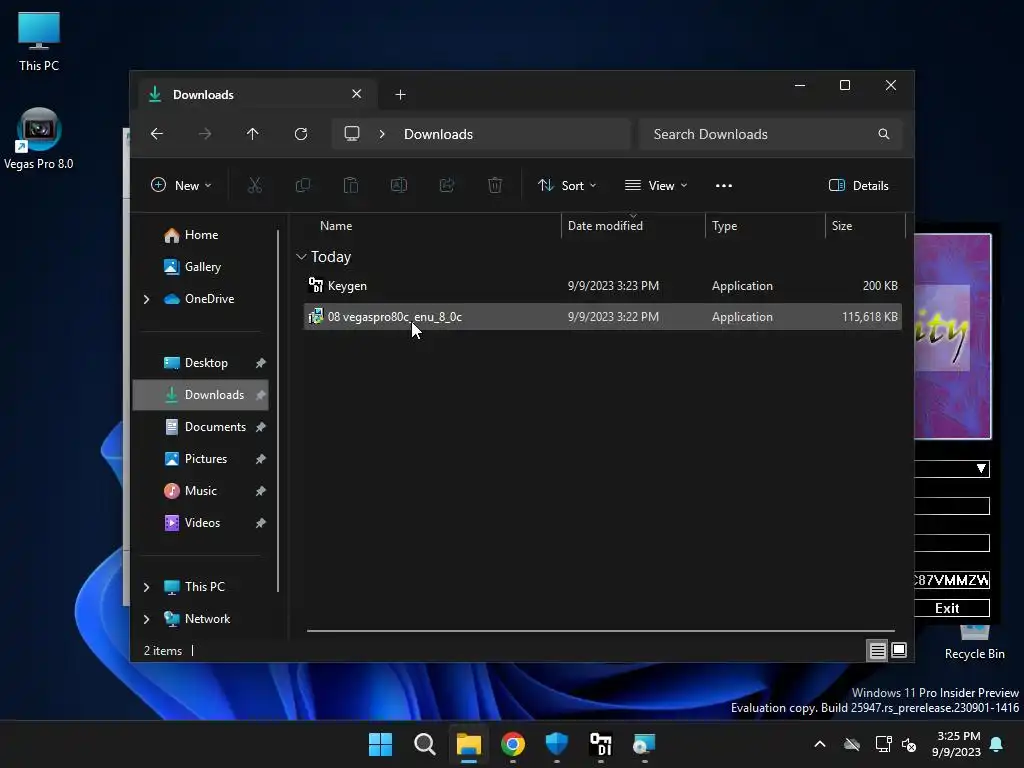Viewport: 1024px width, 768px height.
Task: Click the Forward navigation arrow
Action: coord(205,134)
